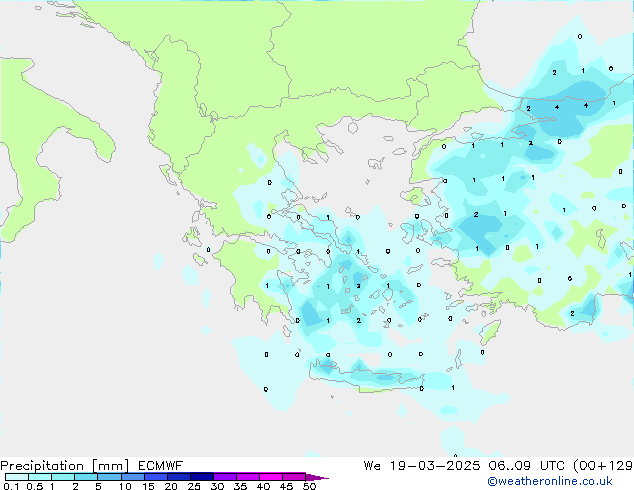
Task: Select the "0.5" legend value
Action: 35,486
